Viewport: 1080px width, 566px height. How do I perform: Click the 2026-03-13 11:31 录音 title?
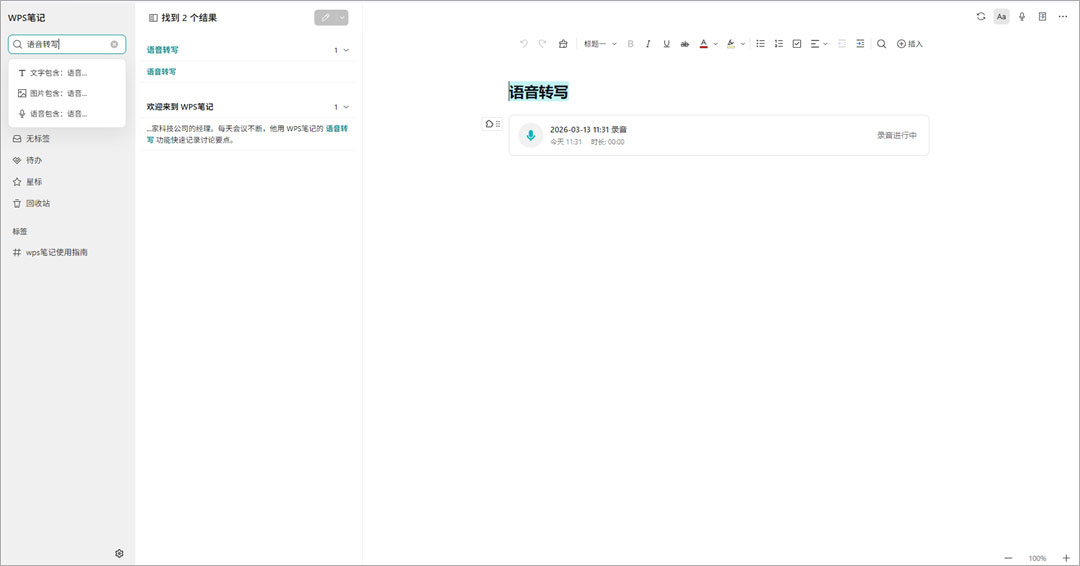[588, 129]
